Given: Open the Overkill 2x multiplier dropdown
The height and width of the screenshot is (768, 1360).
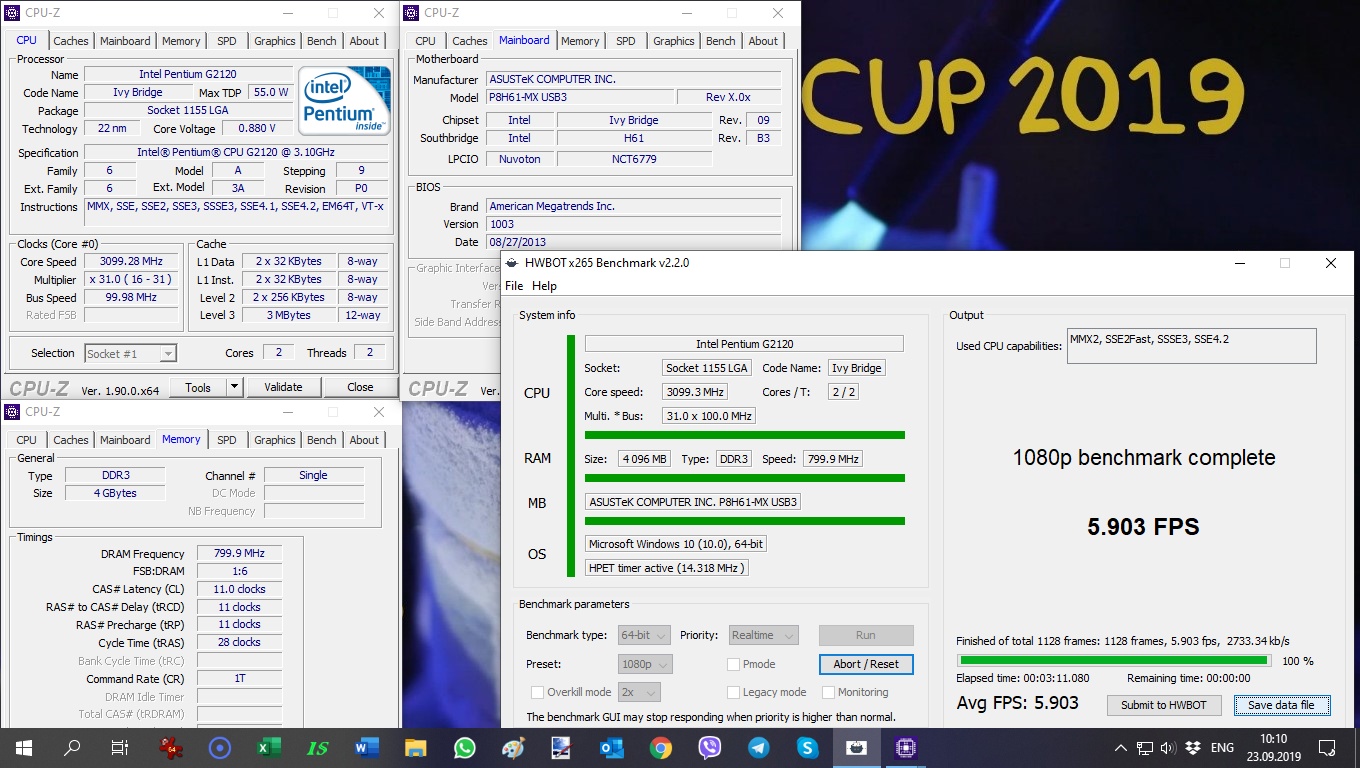Looking at the screenshot, I should (x=640, y=692).
